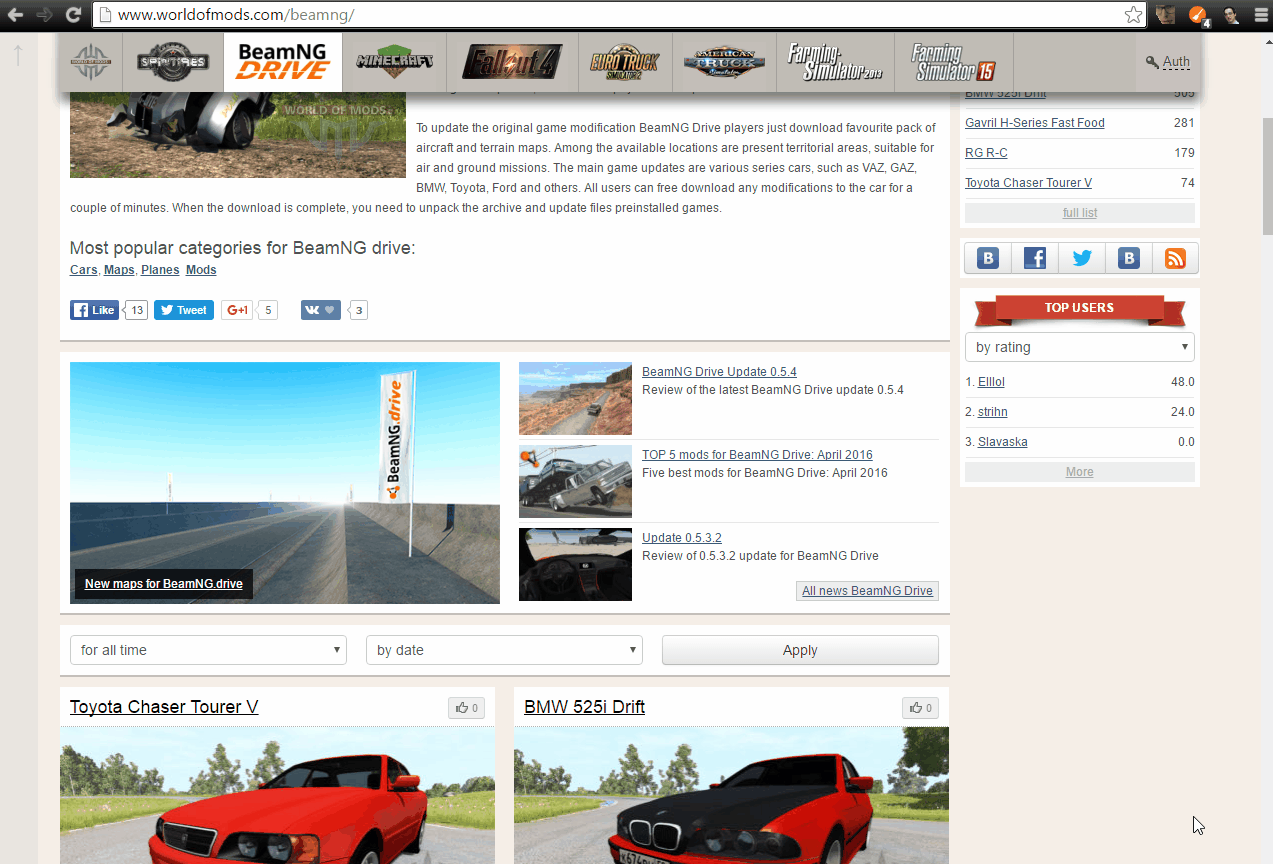Bookmark the page with the star icon
Screen dimensions: 1273x864
(1133, 15)
